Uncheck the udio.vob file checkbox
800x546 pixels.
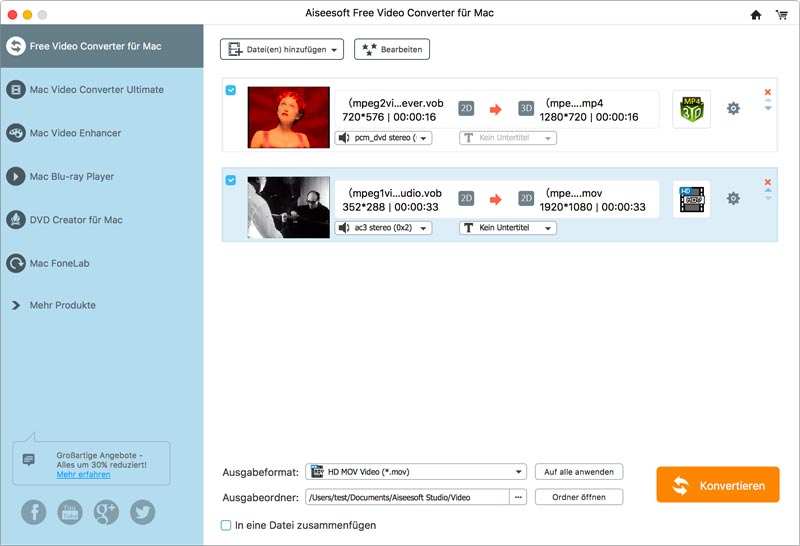tap(231, 180)
